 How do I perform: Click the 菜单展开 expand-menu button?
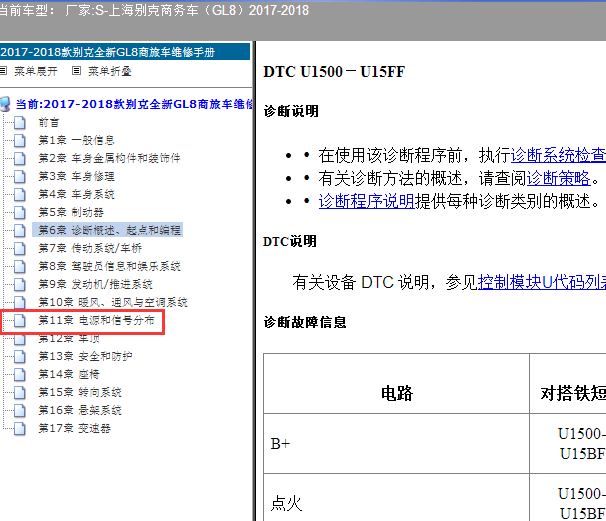(36, 71)
